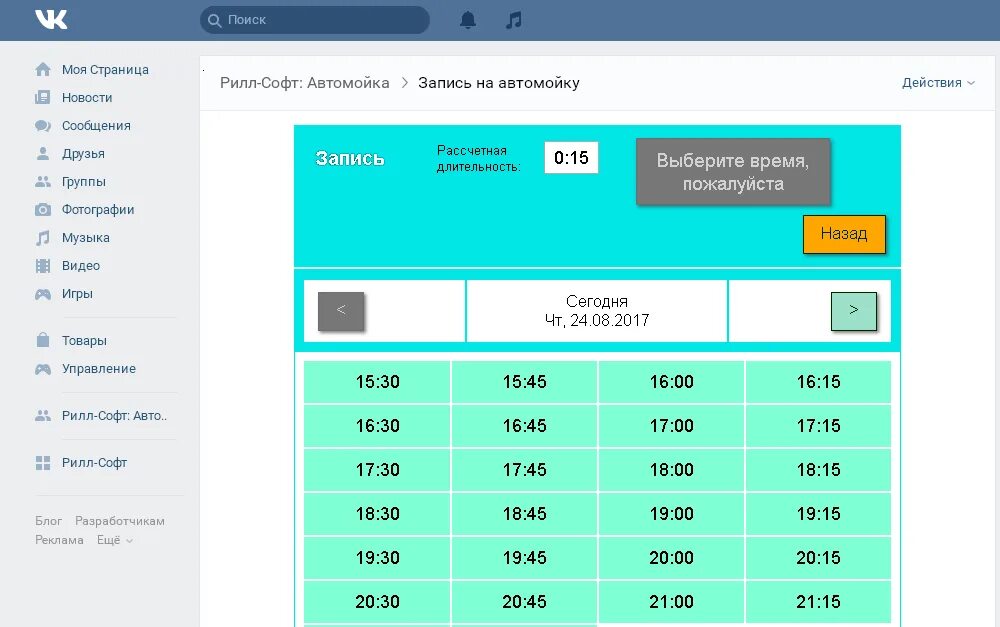Open Новости in the sidebar
The height and width of the screenshot is (627, 1000).
[x=87, y=98]
